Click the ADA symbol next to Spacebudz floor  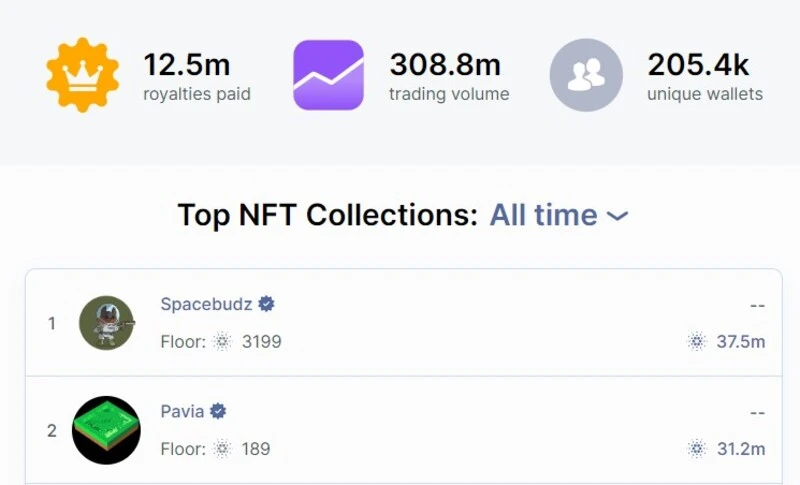pyautogui.click(x=222, y=342)
